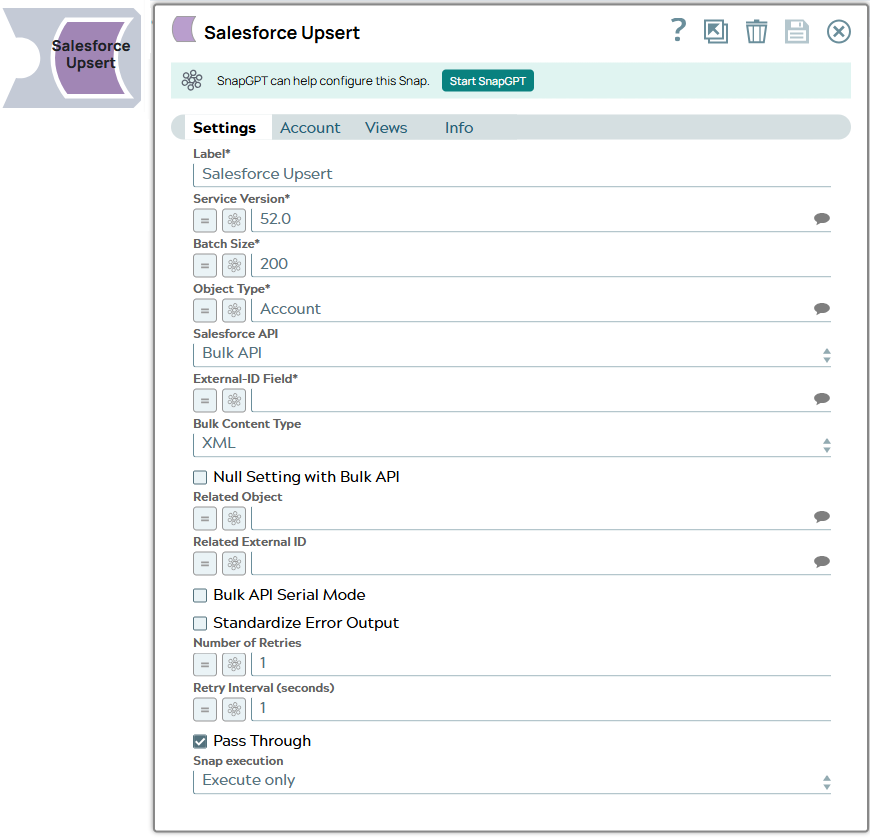Image resolution: width=870 pixels, height=839 pixels.
Task: Click SnapGPT icon beside Number of Retries
Action: click(x=234, y=664)
